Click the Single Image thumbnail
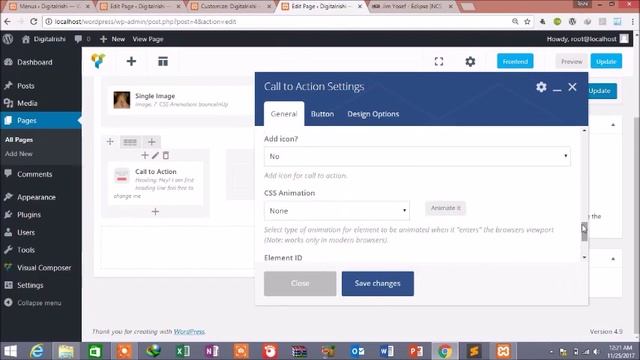 click(122, 100)
